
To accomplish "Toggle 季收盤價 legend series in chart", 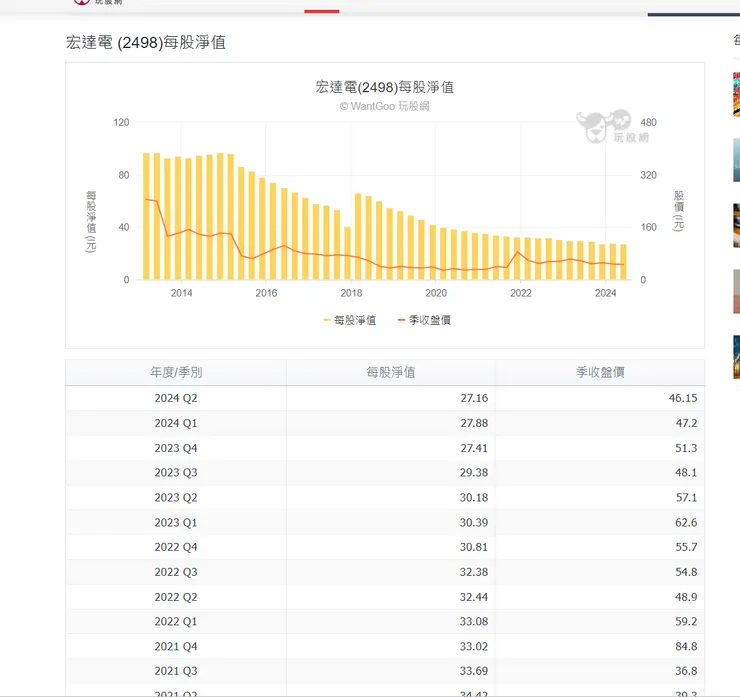I will click(424, 320).
